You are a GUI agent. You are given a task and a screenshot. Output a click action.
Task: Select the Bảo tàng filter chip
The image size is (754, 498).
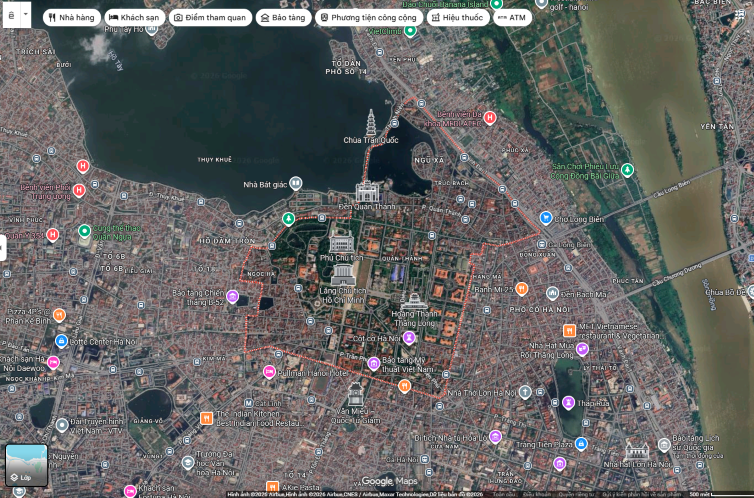coord(283,18)
